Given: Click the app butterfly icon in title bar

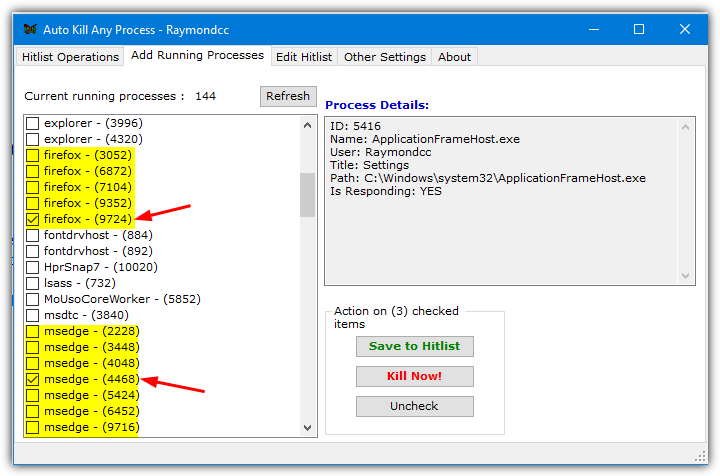Looking at the screenshot, I should (x=30, y=29).
